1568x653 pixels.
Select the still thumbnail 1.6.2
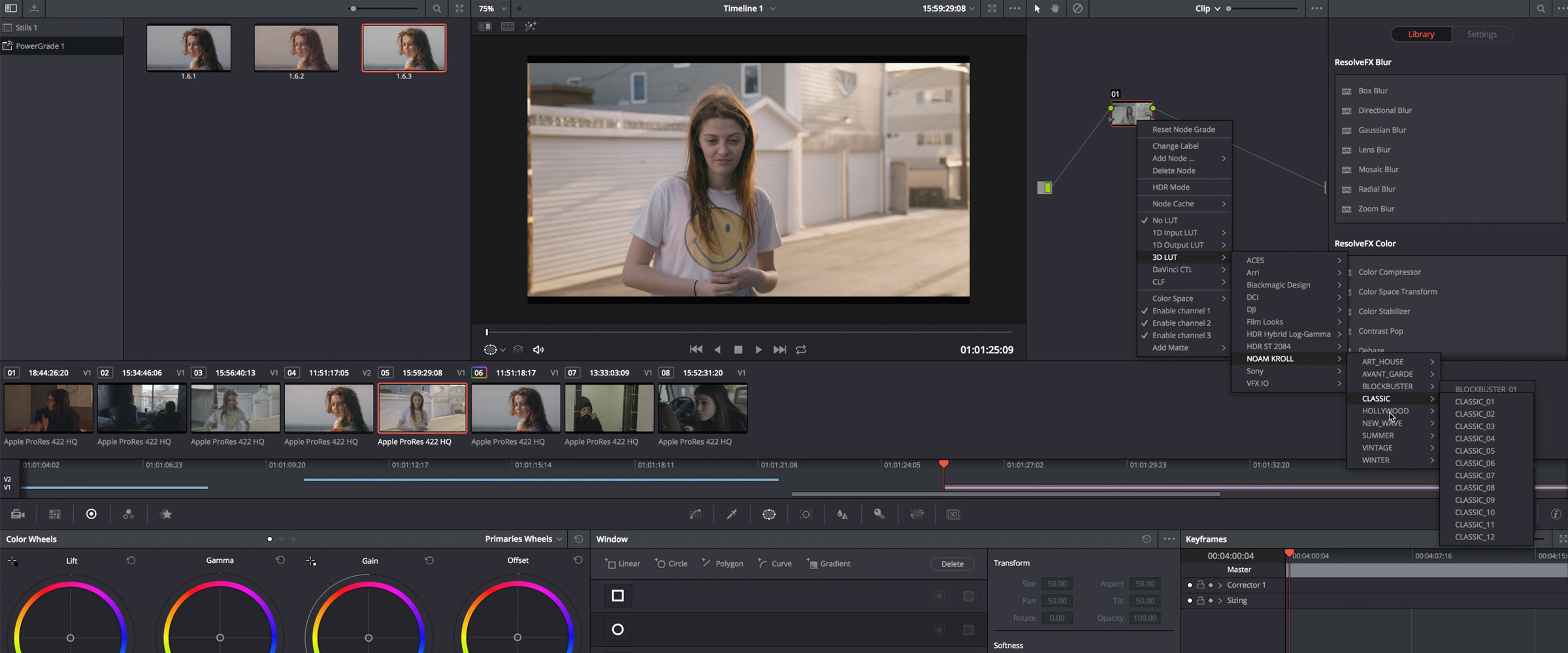click(x=296, y=48)
